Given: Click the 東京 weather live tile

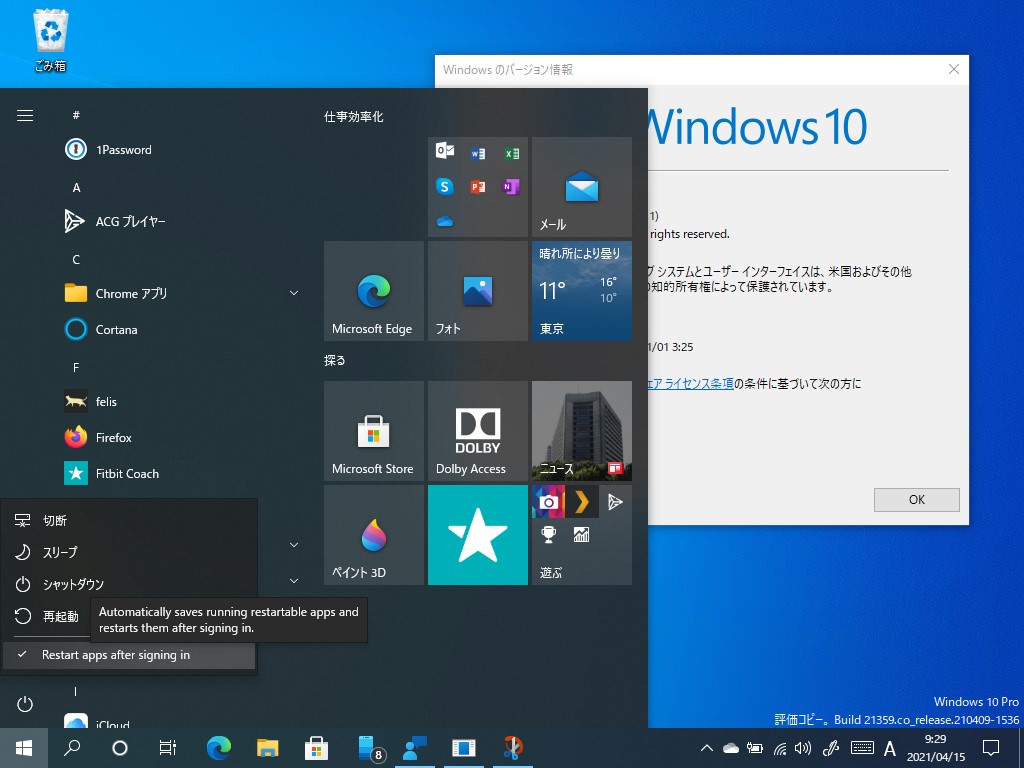Looking at the screenshot, I should tap(581, 290).
